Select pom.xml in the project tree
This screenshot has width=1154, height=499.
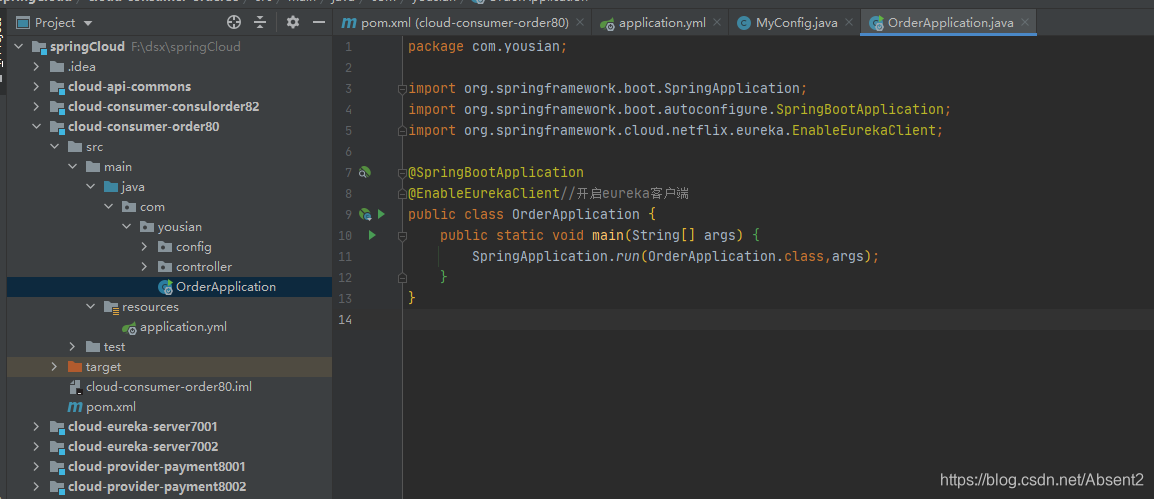(x=169, y=406)
